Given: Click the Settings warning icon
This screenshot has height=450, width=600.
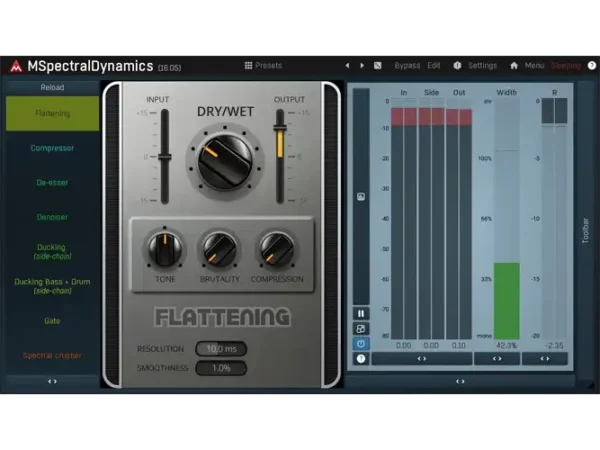Looking at the screenshot, I should coord(457,65).
